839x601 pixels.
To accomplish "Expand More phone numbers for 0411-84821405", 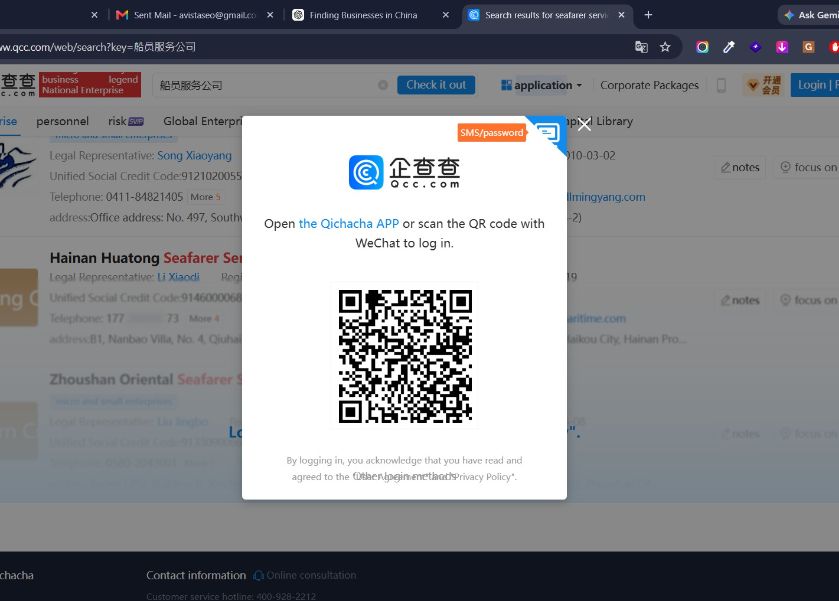I will tap(205, 197).
